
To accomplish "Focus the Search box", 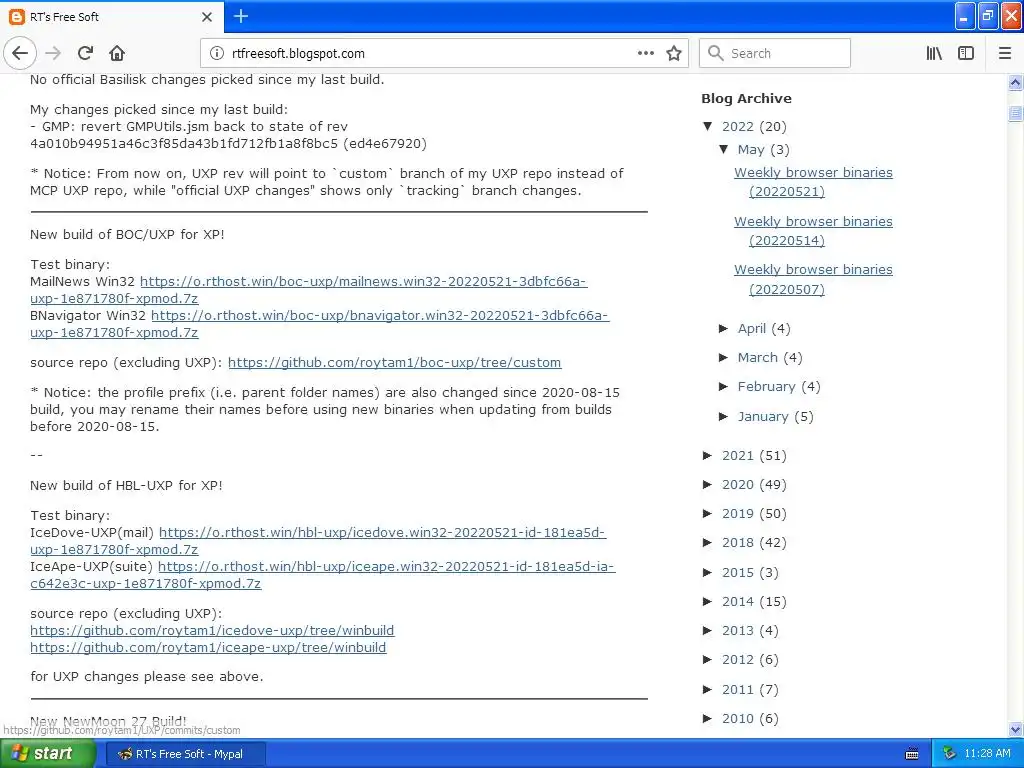I will [775, 53].
